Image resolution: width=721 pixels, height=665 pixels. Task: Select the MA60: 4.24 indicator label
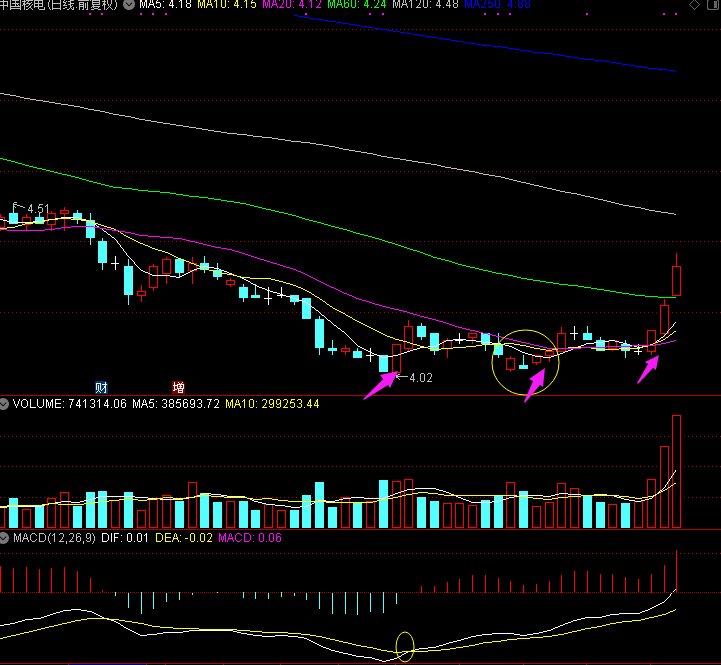357,5
